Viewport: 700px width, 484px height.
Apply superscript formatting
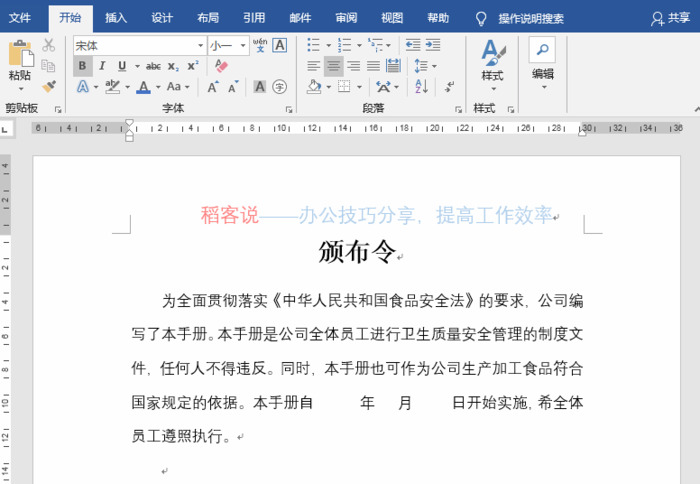[193, 66]
